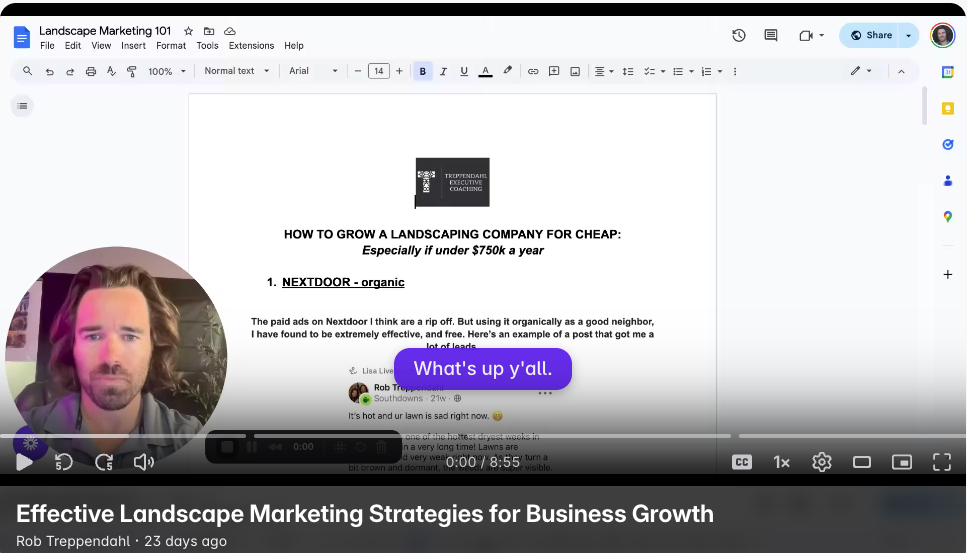Viewport: 967px width, 553px height.
Task: Open the bulleted list dropdown
Action: (x=683, y=72)
